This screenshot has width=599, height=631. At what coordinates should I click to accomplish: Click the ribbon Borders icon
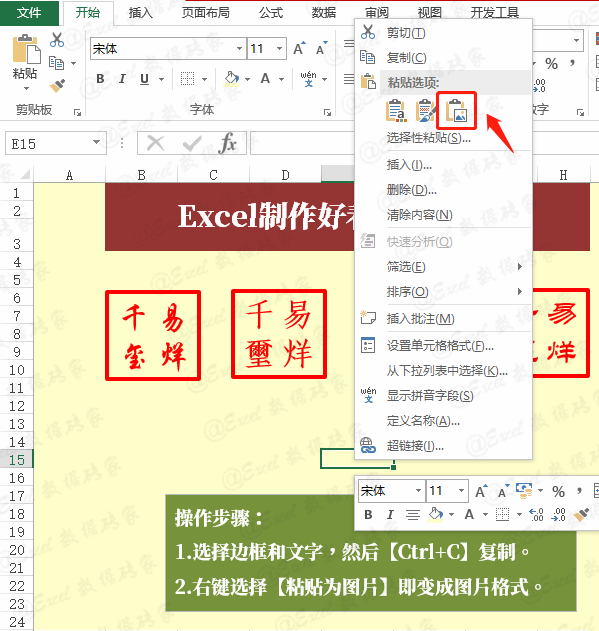187,79
